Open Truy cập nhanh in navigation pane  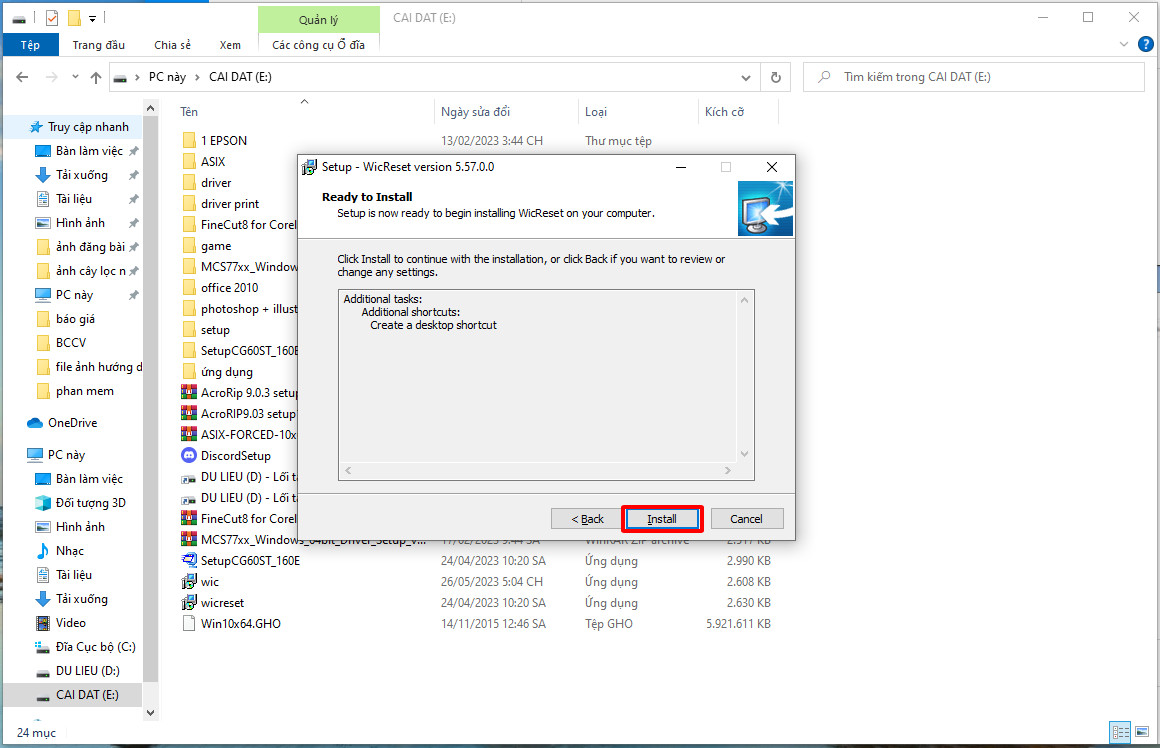coord(88,127)
